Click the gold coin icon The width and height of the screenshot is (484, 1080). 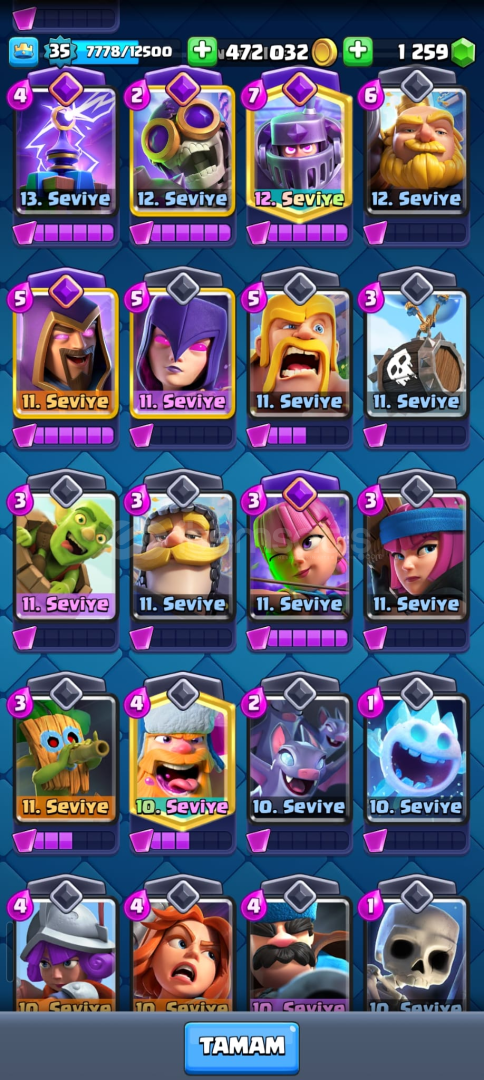tap(324, 52)
